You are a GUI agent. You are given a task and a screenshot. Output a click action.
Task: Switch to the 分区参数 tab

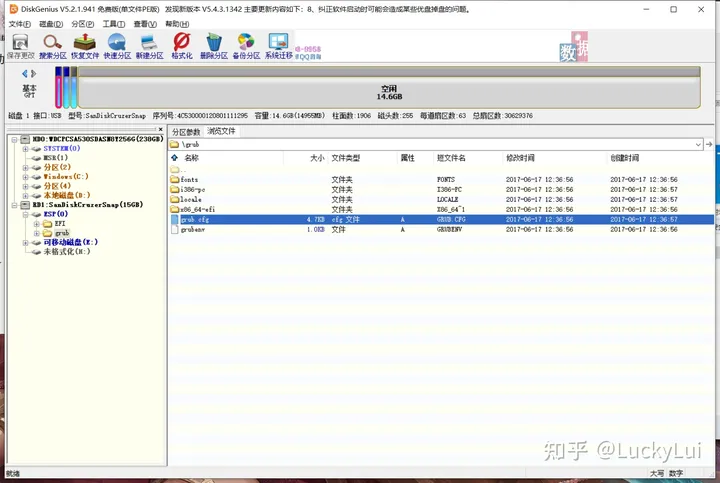point(186,132)
